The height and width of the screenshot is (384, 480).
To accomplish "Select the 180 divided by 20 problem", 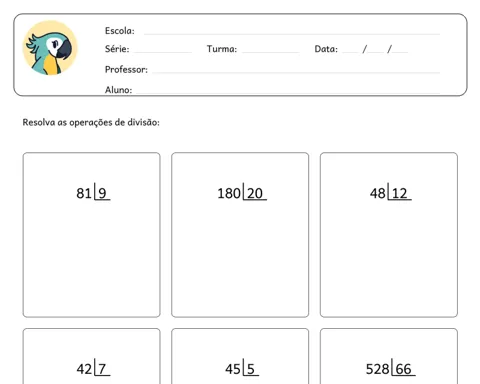I will click(x=240, y=235).
